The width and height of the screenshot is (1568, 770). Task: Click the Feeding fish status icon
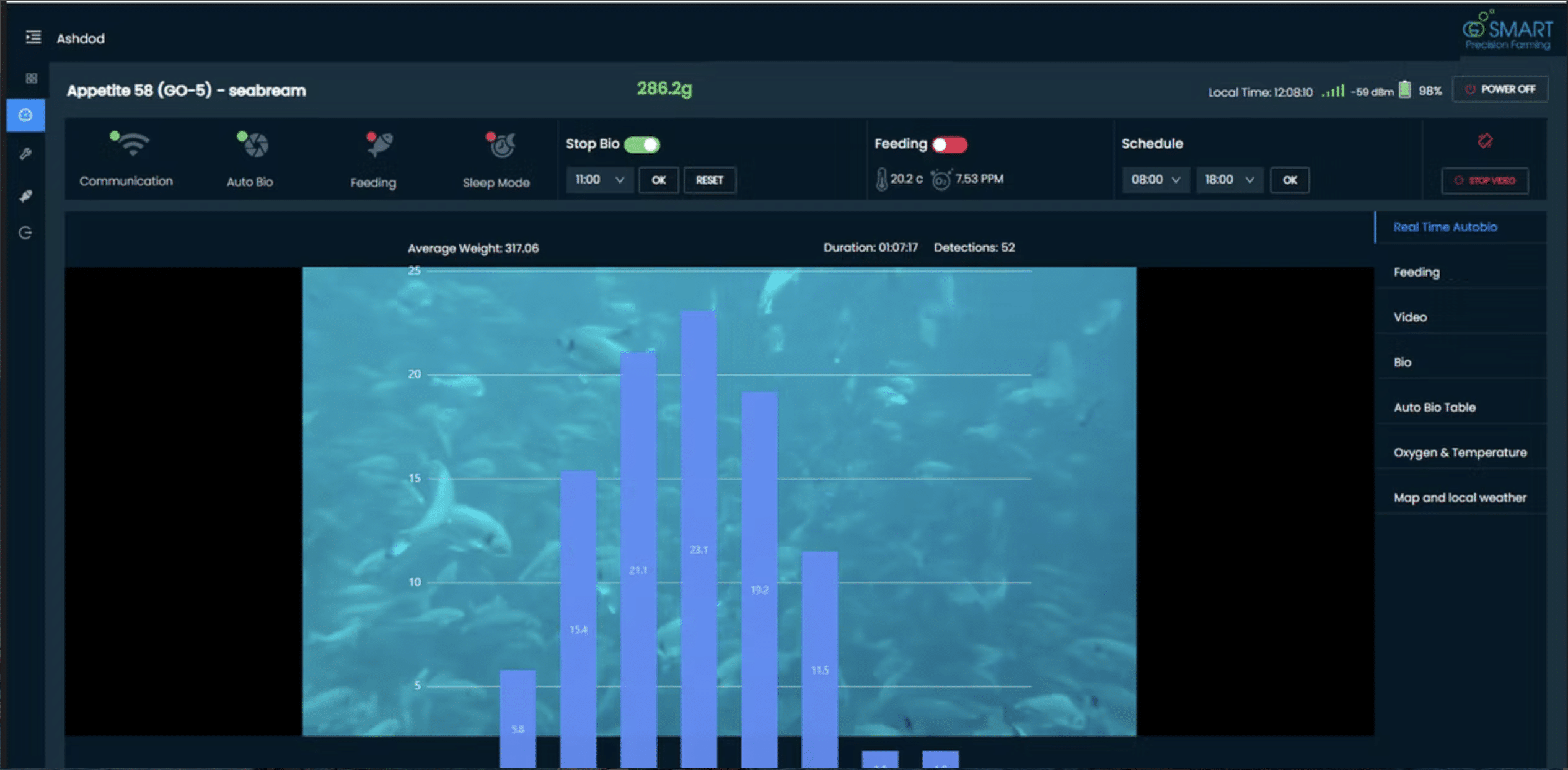tap(379, 145)
